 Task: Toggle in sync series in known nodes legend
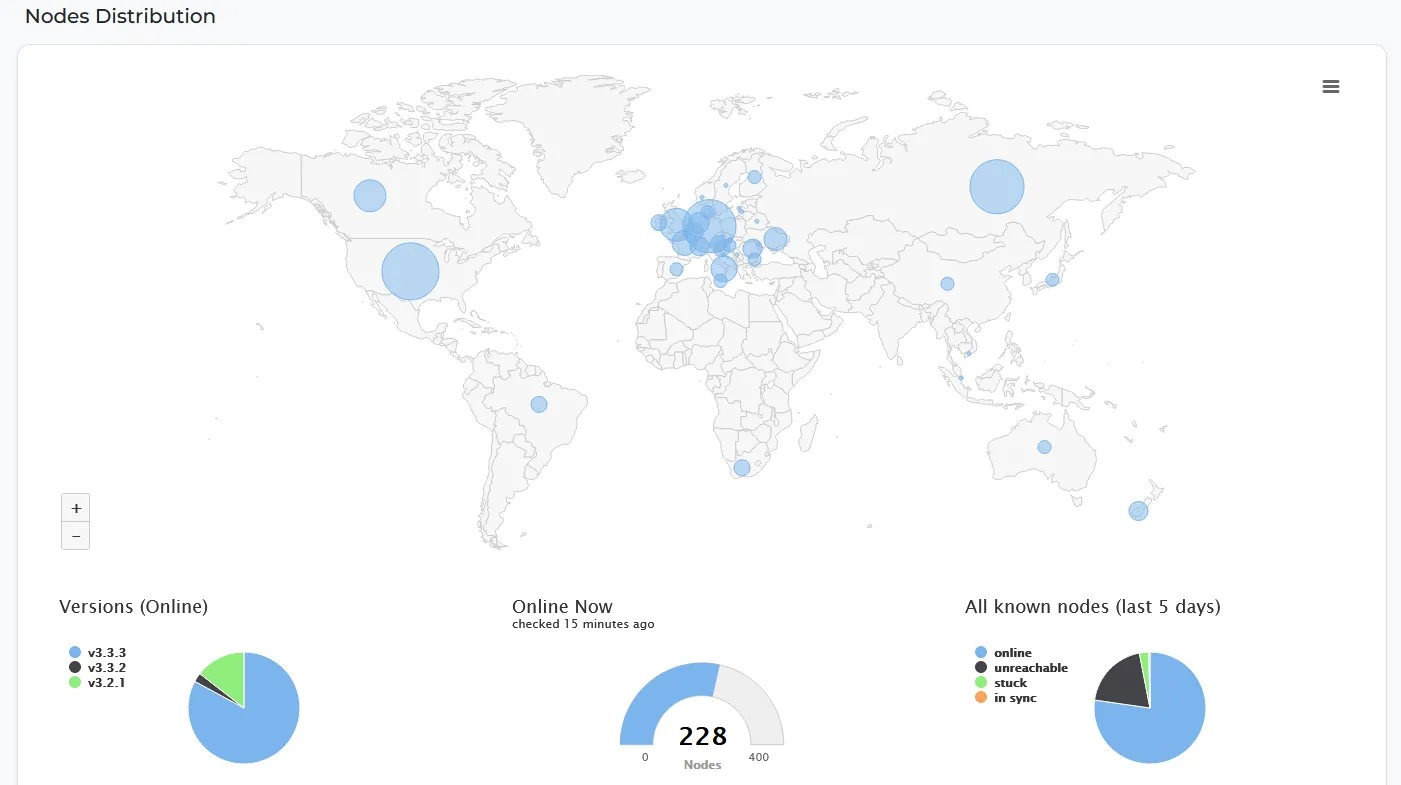click(1006, 698)
